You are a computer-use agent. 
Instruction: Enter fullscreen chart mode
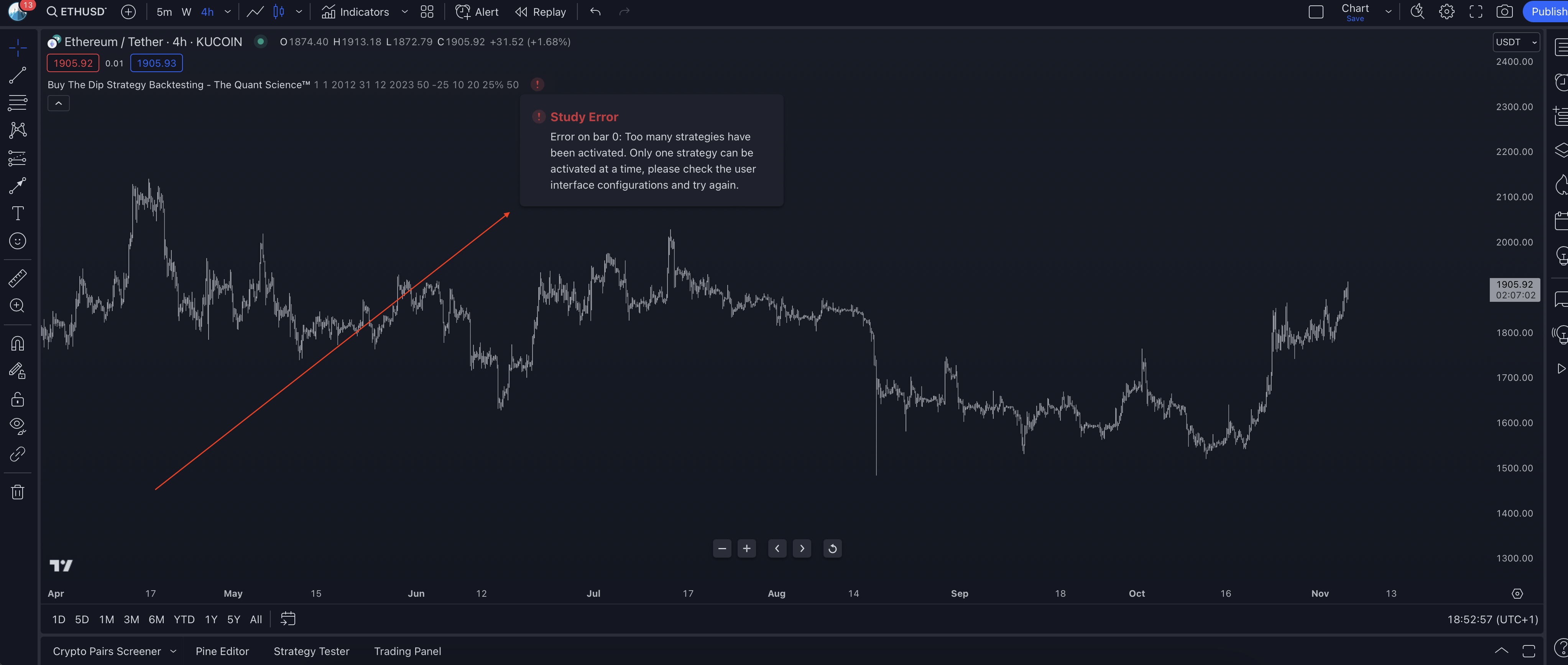pos(1476,12)
